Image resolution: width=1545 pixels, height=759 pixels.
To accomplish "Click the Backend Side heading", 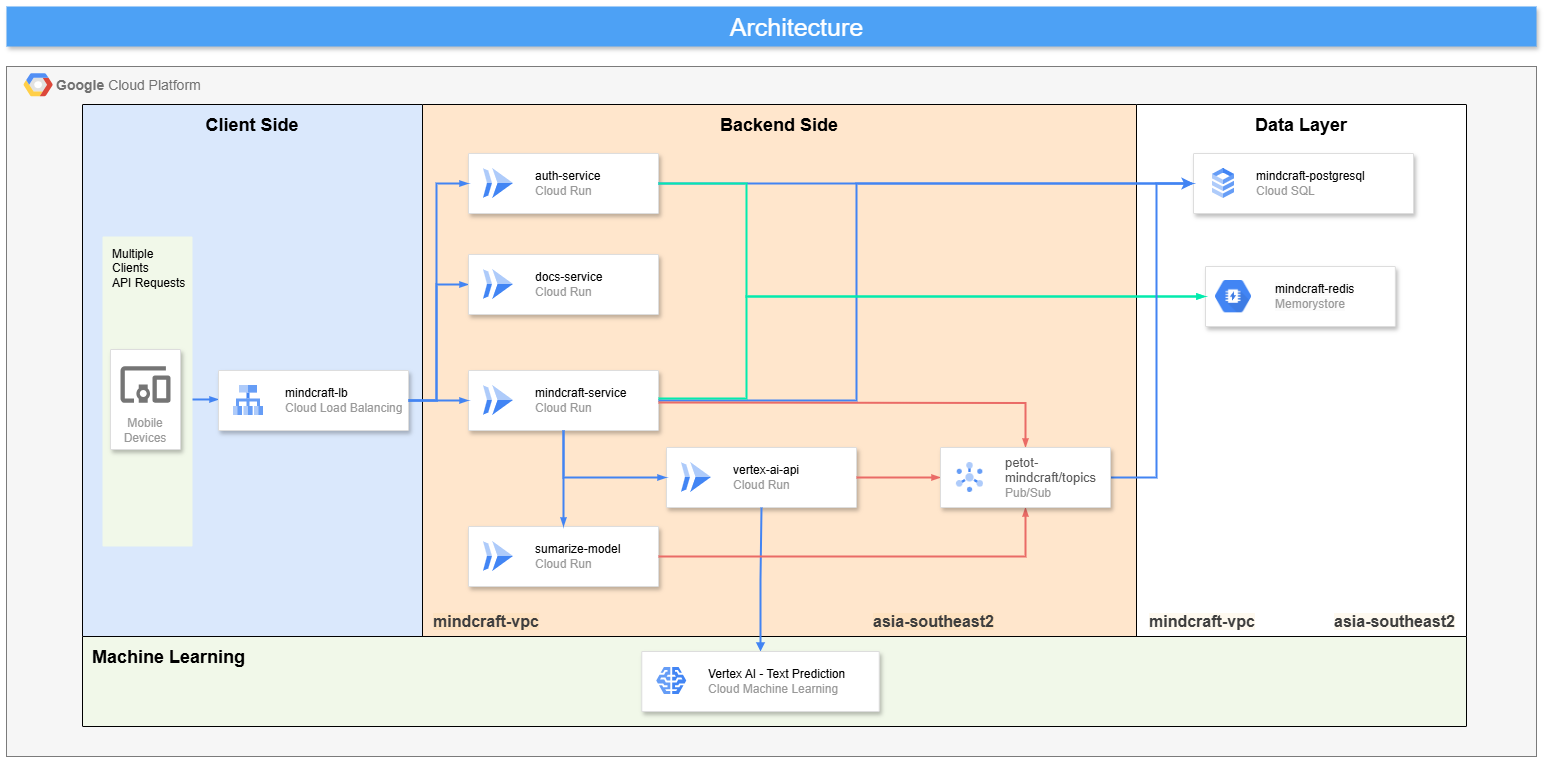I will tap(779, 125).
